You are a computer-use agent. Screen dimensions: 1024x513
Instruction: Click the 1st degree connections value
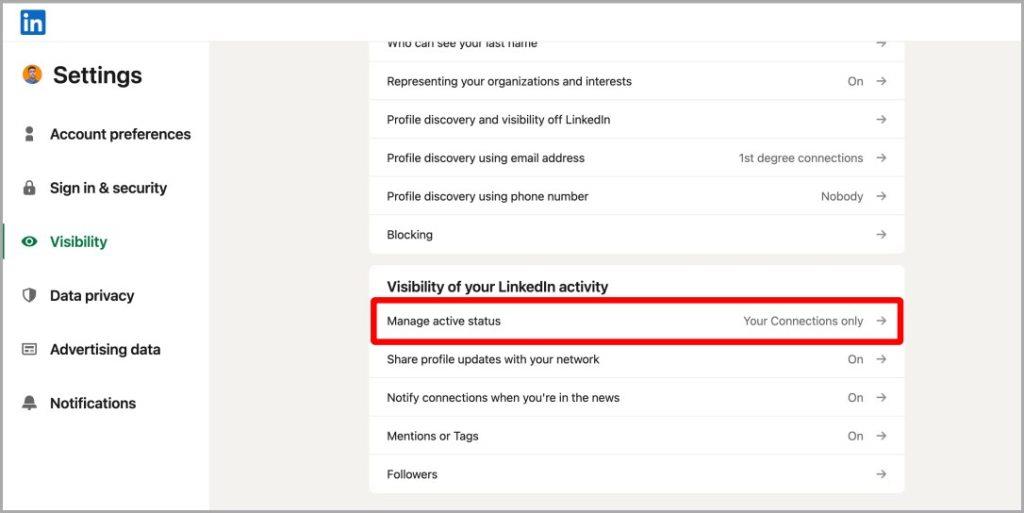[x=801, y=158]
